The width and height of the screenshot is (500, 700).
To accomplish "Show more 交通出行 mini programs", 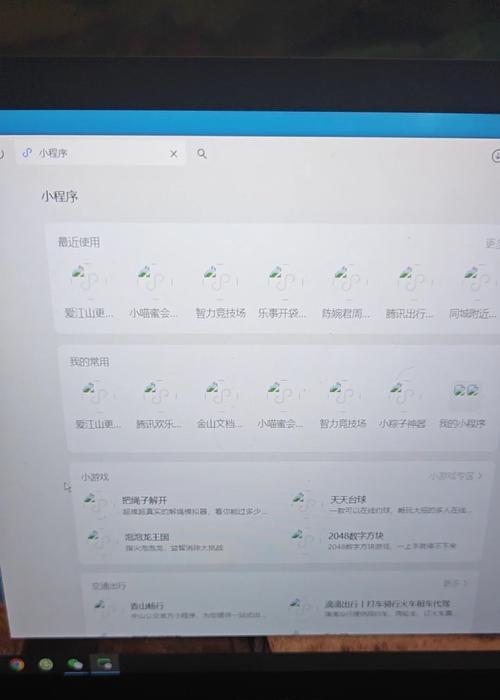I will 455,583.
